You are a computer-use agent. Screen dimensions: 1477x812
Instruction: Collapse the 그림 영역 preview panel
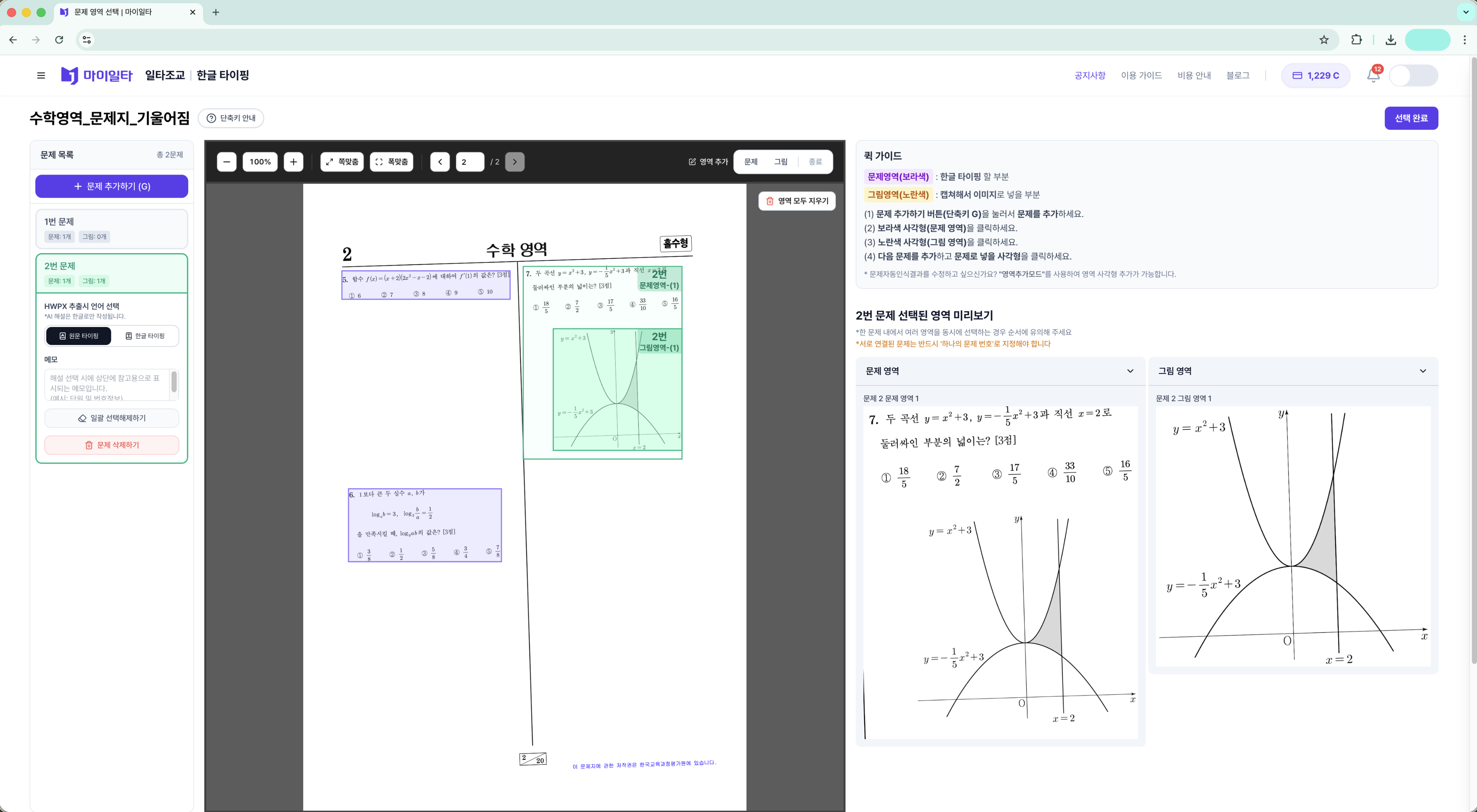1422,371
